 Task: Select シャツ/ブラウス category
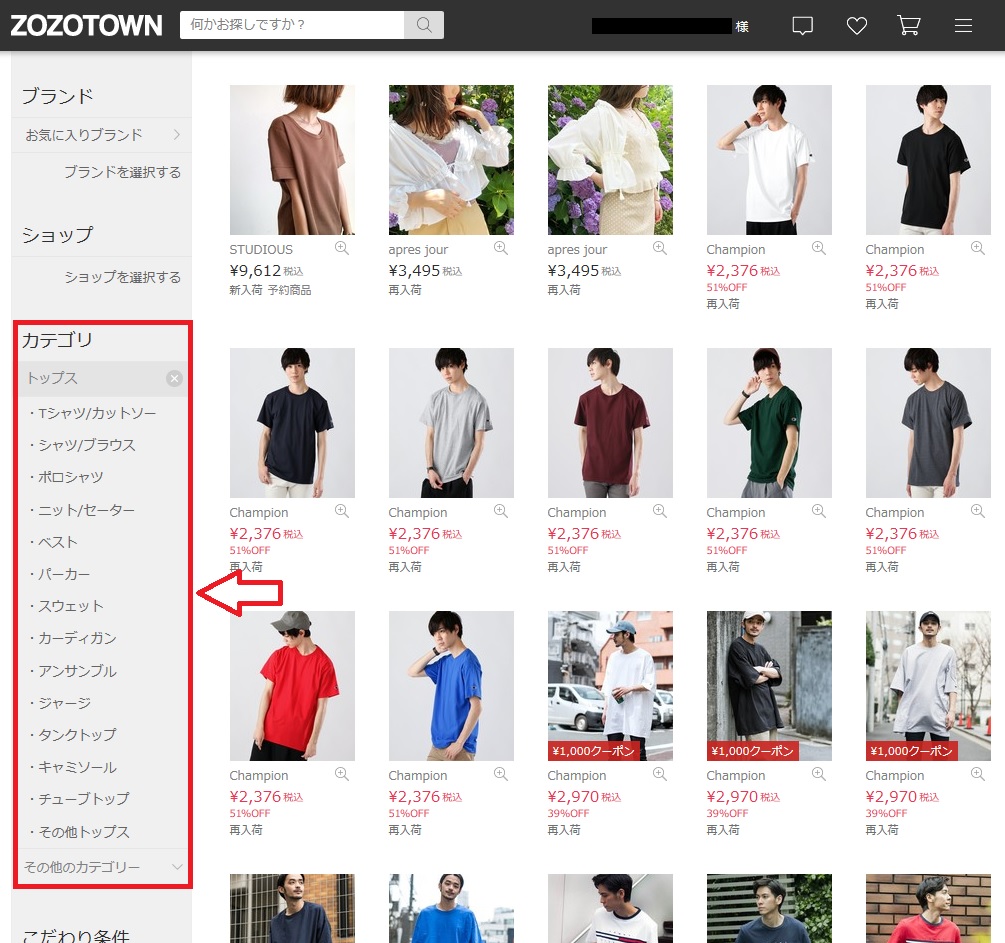[86, 445]
